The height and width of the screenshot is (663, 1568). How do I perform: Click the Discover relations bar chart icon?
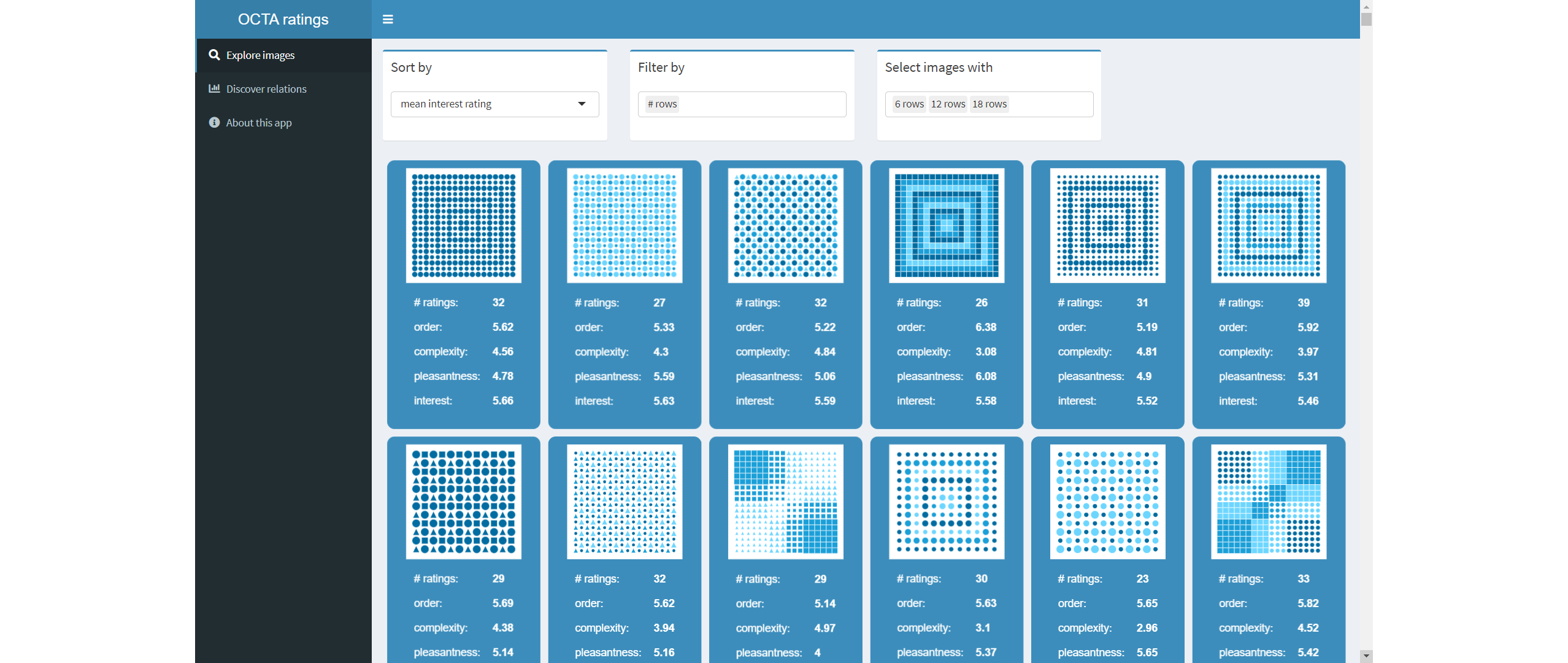pos(214,89)
